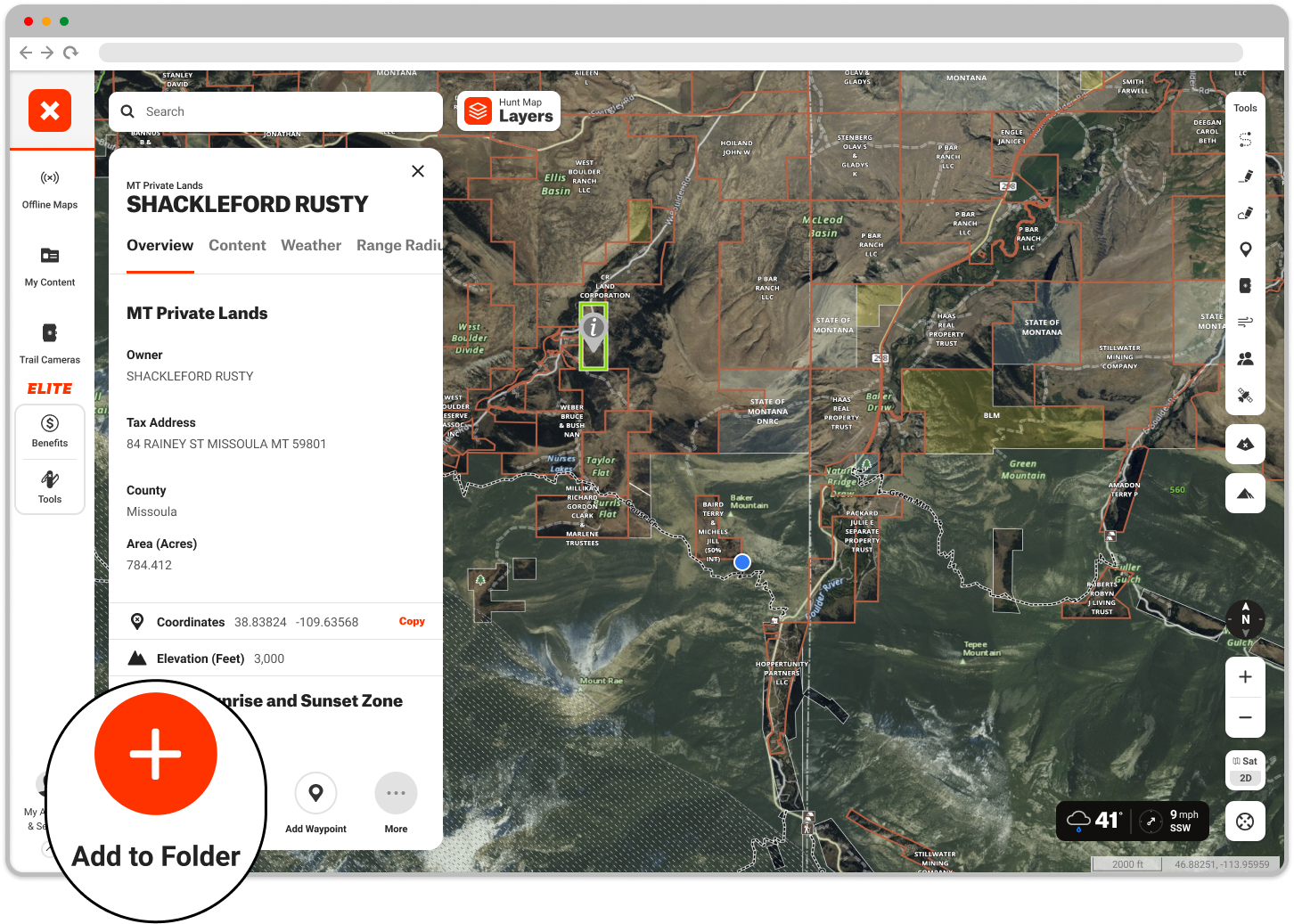Open the More options button
The width and height of the screenshot is (1294, 924).
click(396, 803)
